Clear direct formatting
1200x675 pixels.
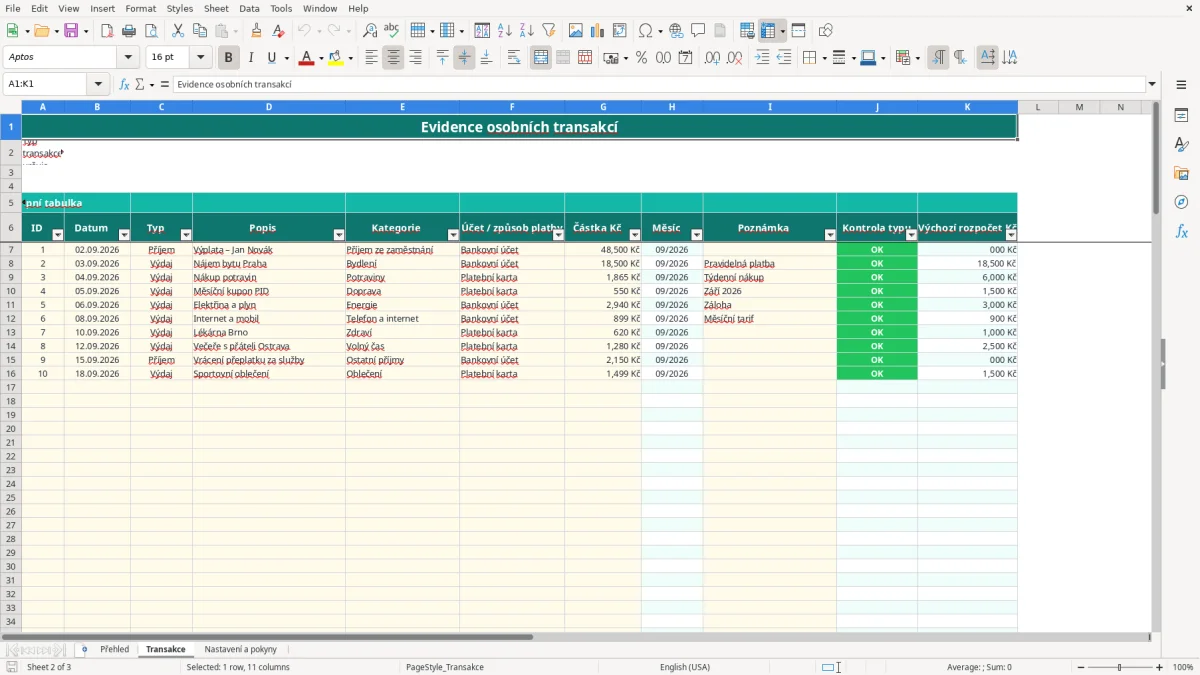(279, 31)
